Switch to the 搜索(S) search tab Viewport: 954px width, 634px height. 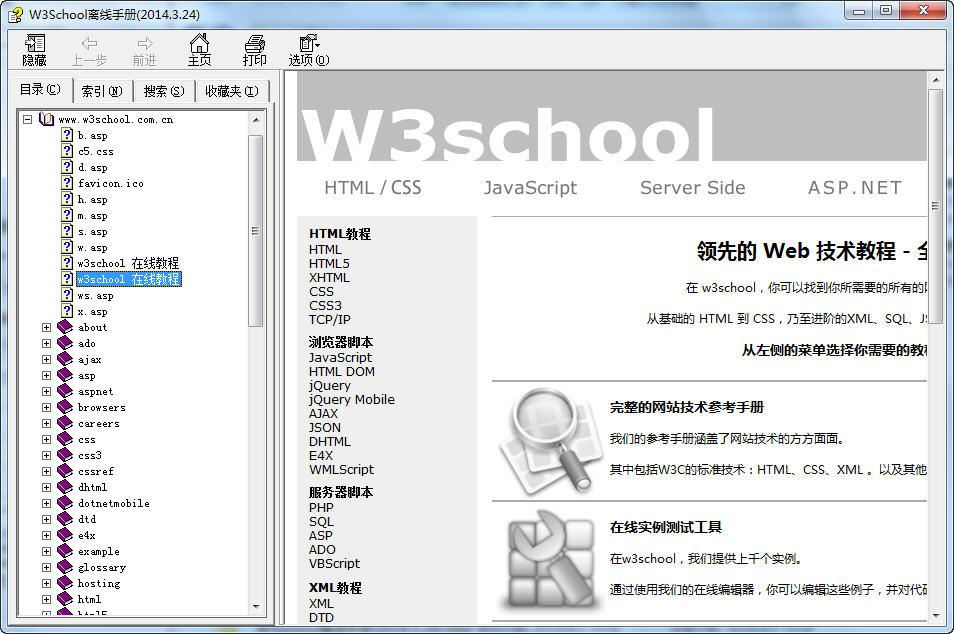point(164,91)
